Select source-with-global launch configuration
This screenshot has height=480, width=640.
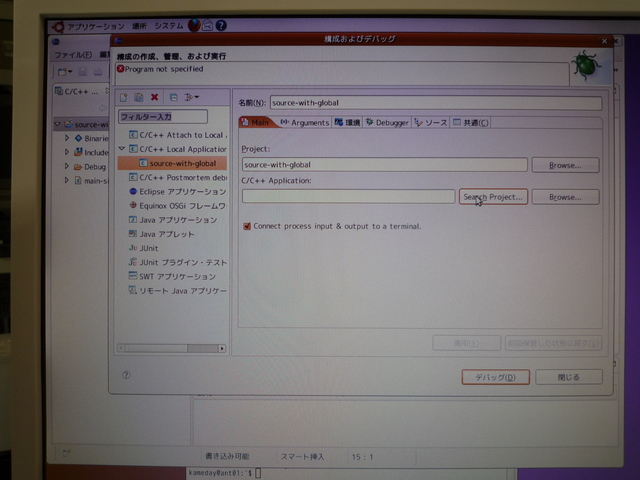coord(172,163)
